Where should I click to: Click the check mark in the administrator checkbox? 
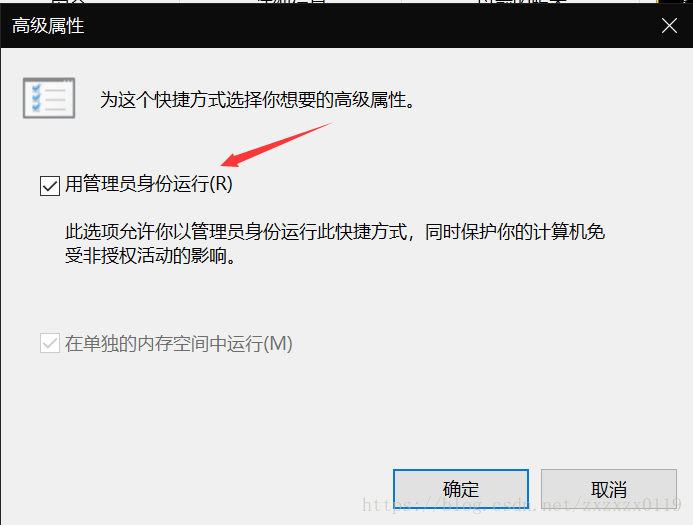[50, 186]
